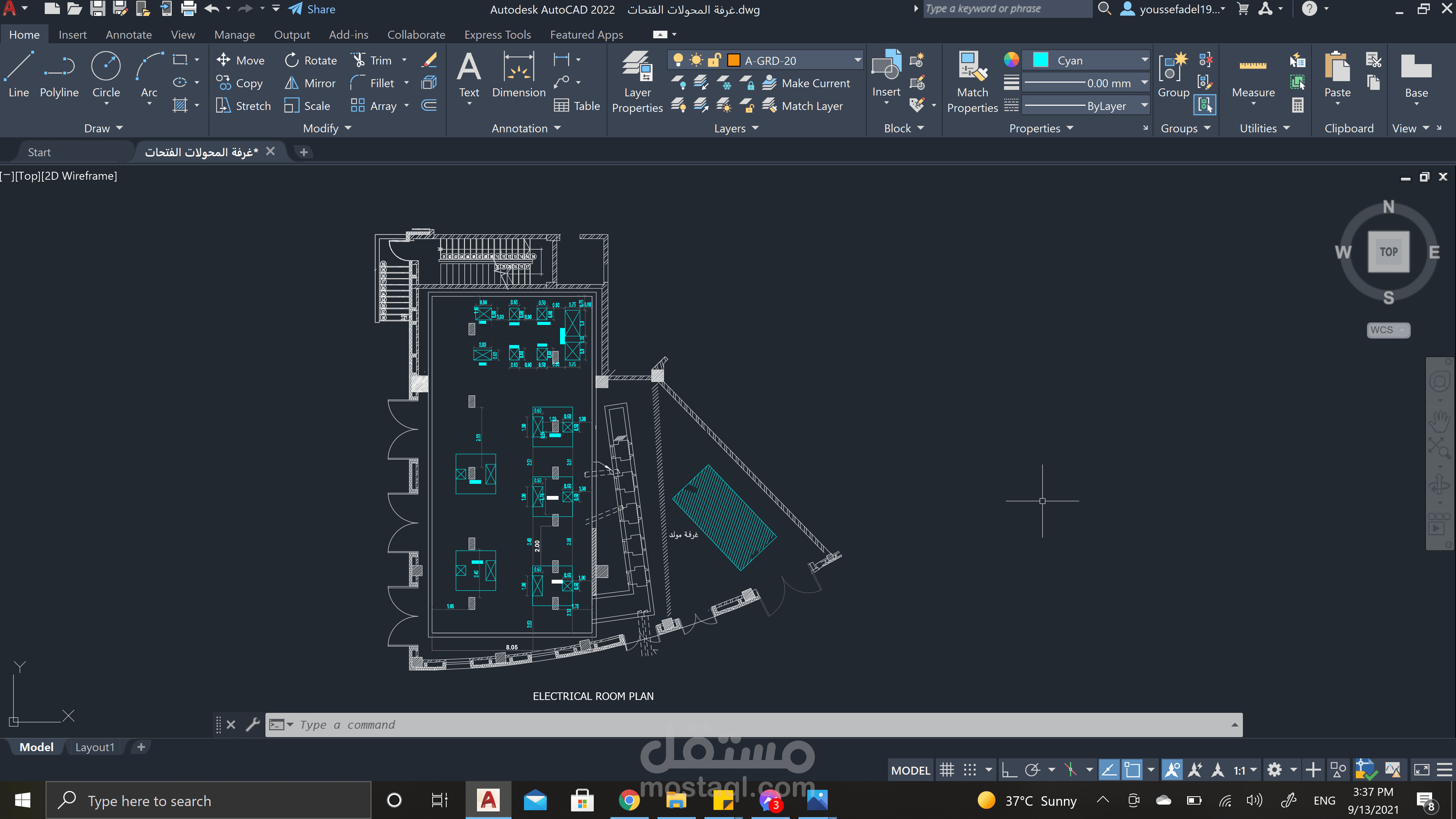Click the command line input field
The image size is (1456, 819).
[x=735, y=725]
